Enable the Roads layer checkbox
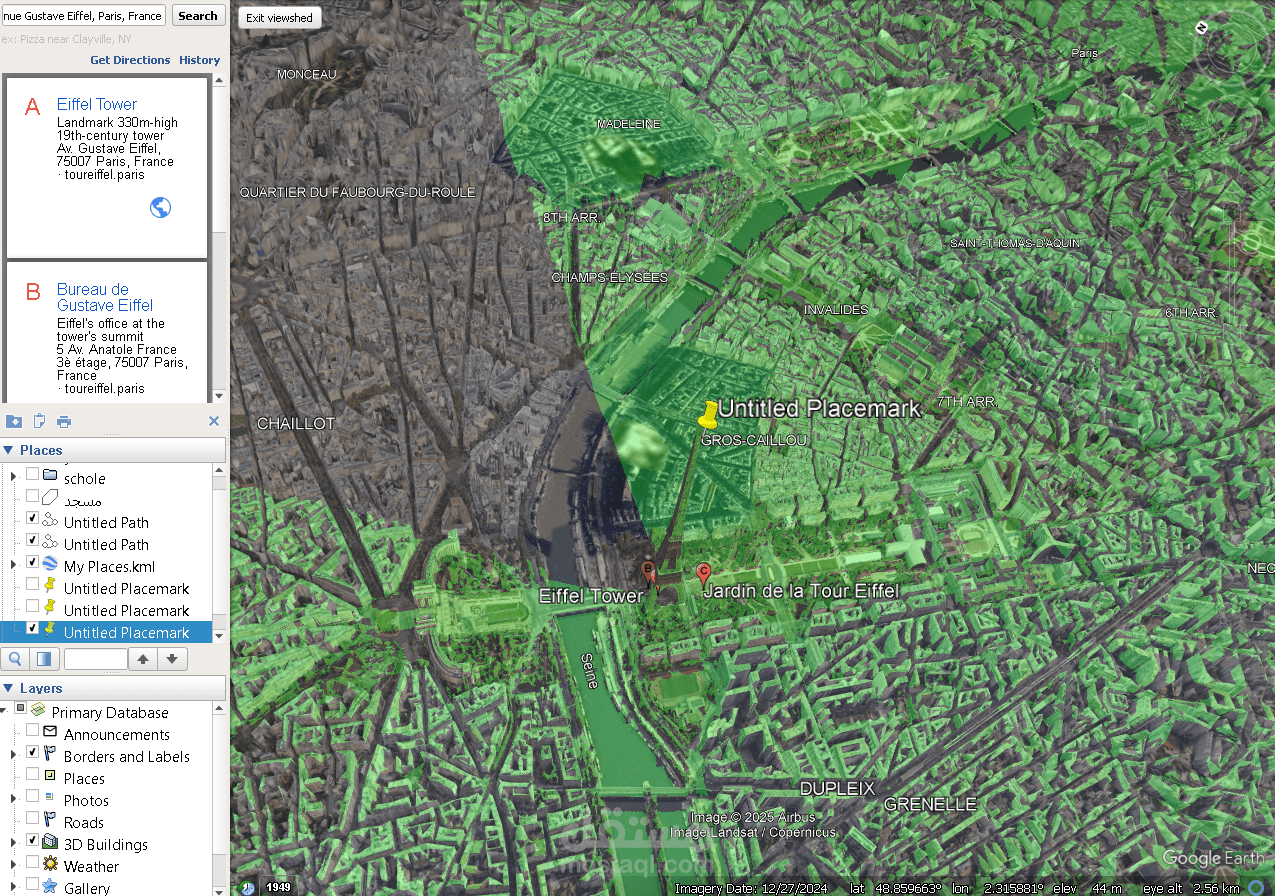This screenshot has width=1275, height=896. [x=32, y=818]
